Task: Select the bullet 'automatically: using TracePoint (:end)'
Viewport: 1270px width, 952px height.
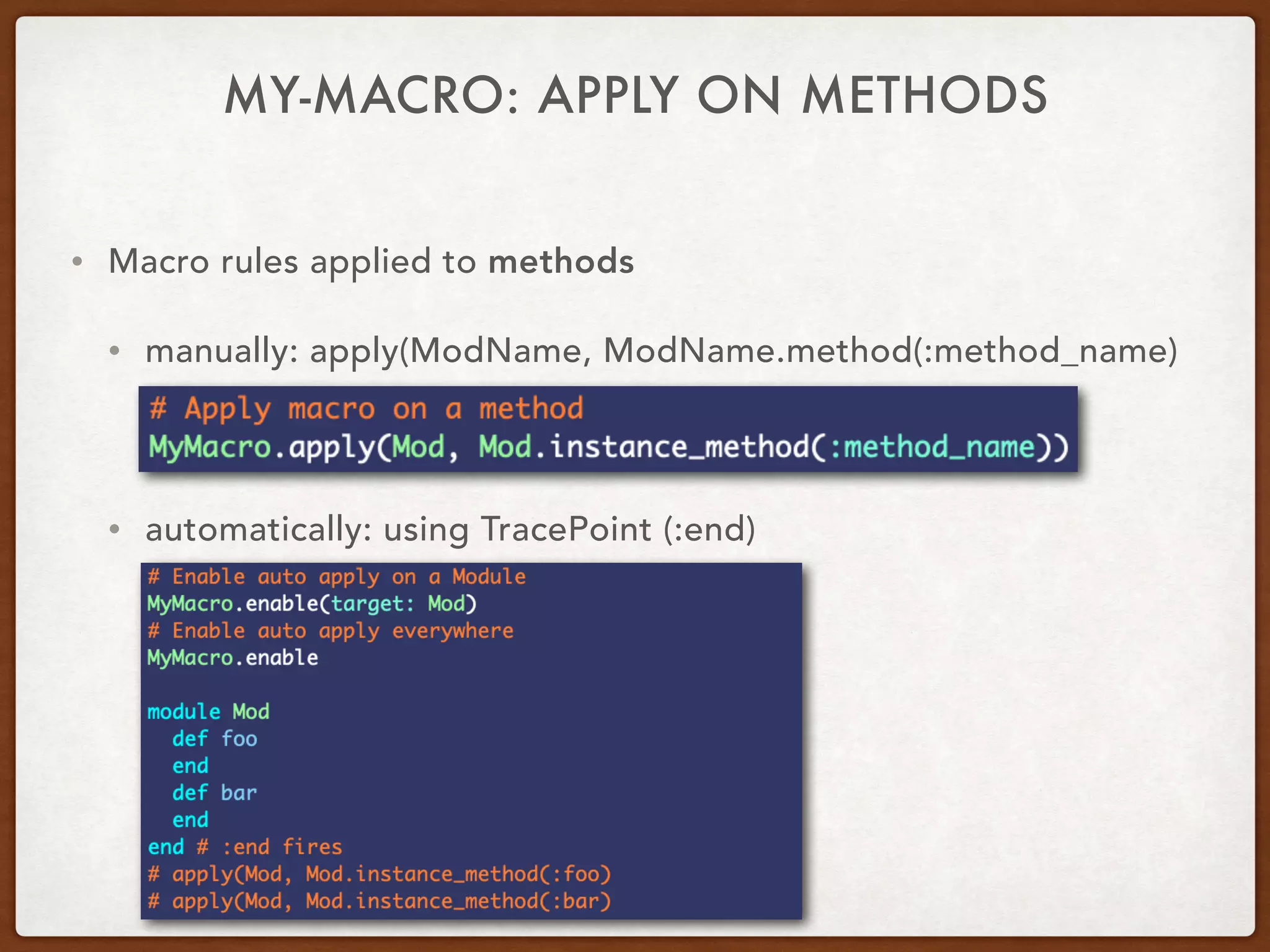Action: point(450,529)
